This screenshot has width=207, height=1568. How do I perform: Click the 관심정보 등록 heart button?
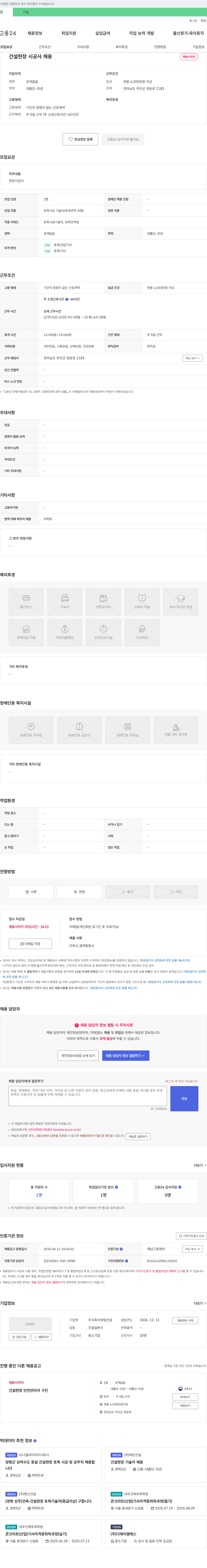tap(80, 139)
